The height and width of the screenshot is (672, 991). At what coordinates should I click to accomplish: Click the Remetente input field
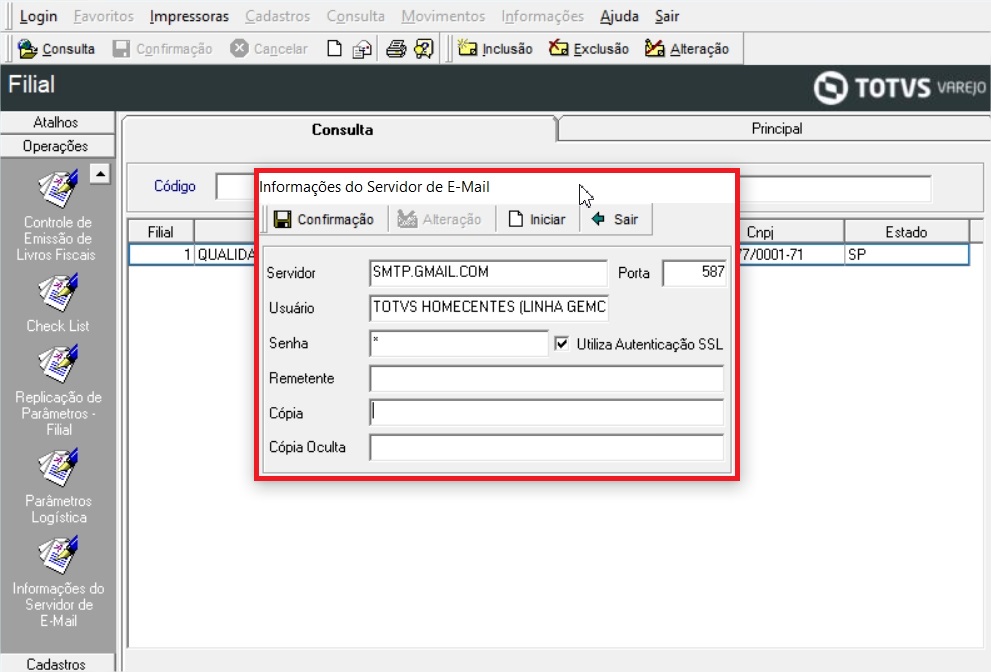[x=547, y=378]
